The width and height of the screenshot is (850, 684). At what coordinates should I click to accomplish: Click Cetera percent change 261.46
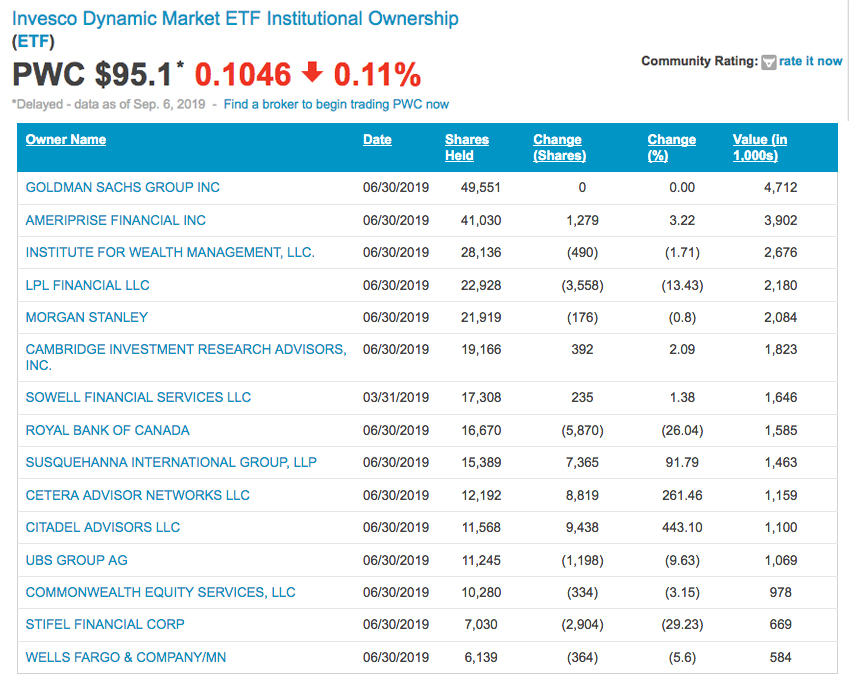tap(682, 495)
